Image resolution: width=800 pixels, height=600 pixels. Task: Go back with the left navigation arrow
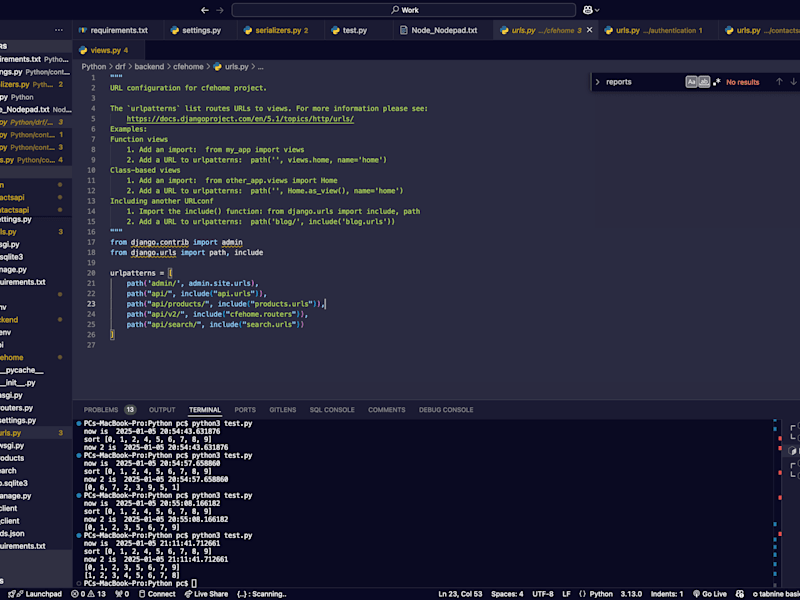click(x=205, y=10)
